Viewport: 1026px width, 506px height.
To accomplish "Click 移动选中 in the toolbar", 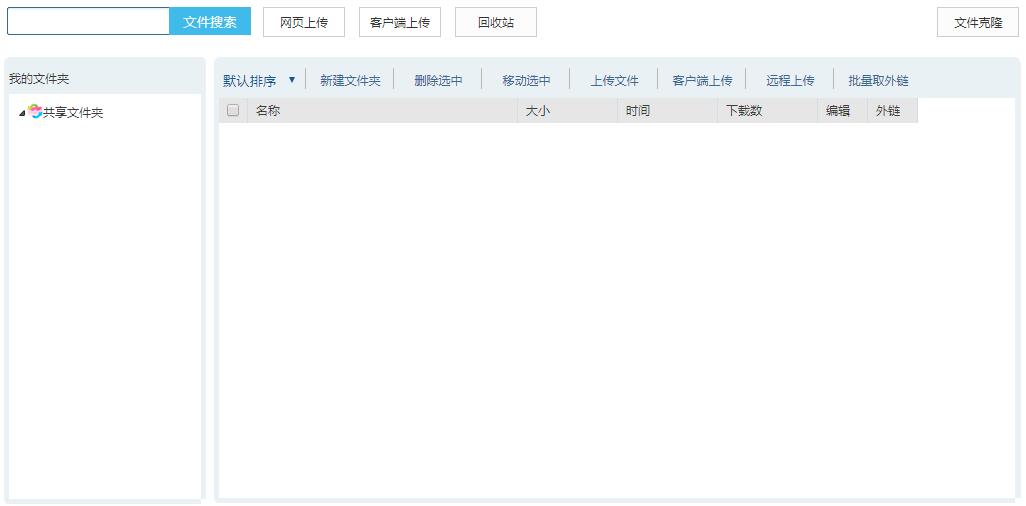I will [526, 81].
